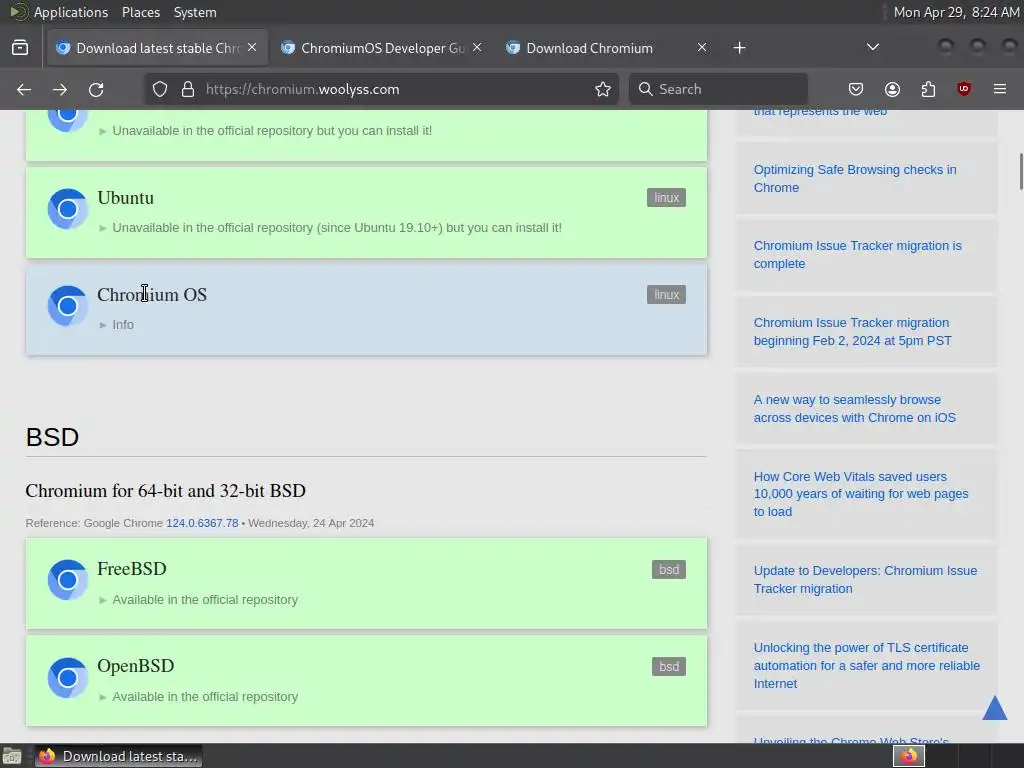This screenshot has height=768, width=1024.
Task: Expand the Chromium OS Info details
Action: tap(116, 325)
